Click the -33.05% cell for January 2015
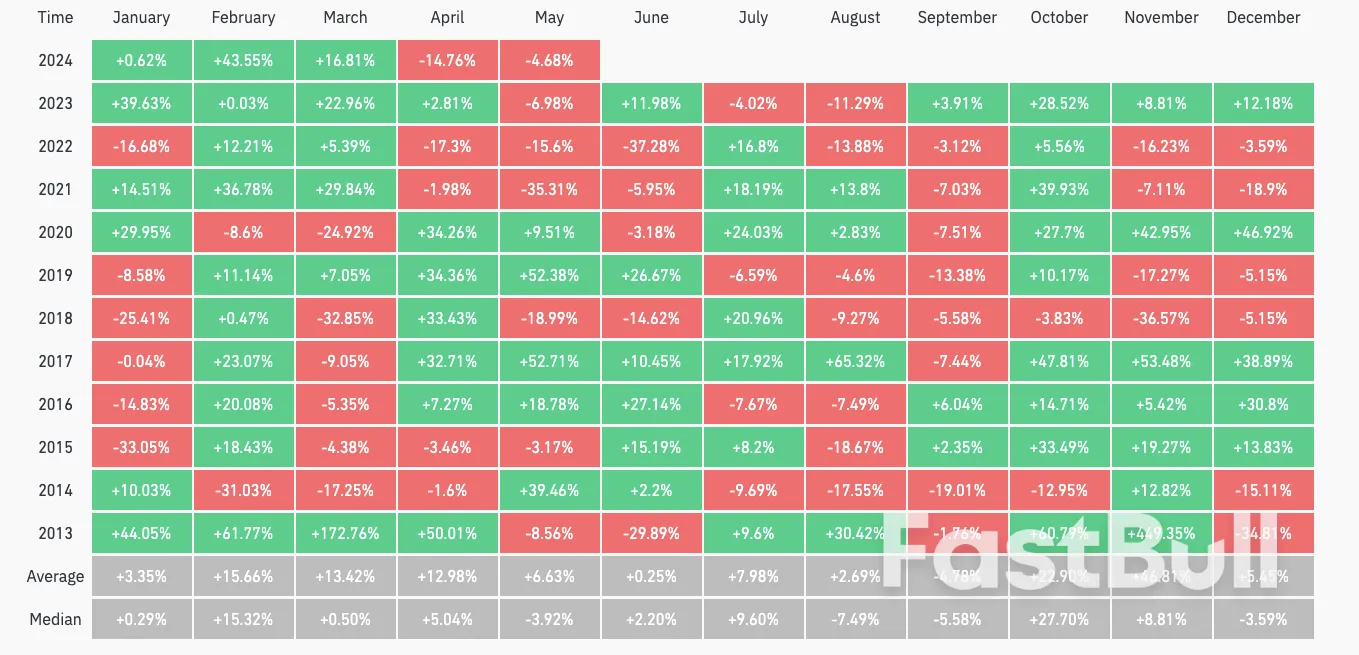This screenshot has height=655, width=1359. (x=141, y=448)
